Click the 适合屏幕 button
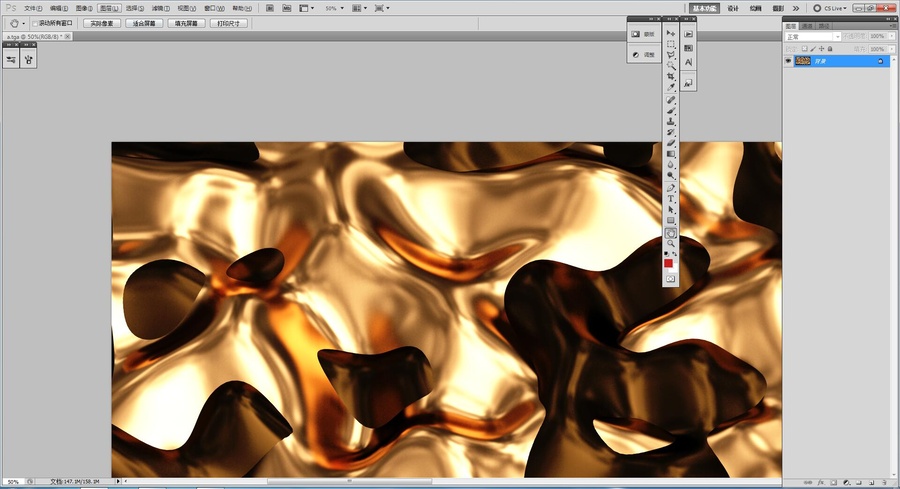This screenshot has width=900, height=489. [x=144, y=24]
